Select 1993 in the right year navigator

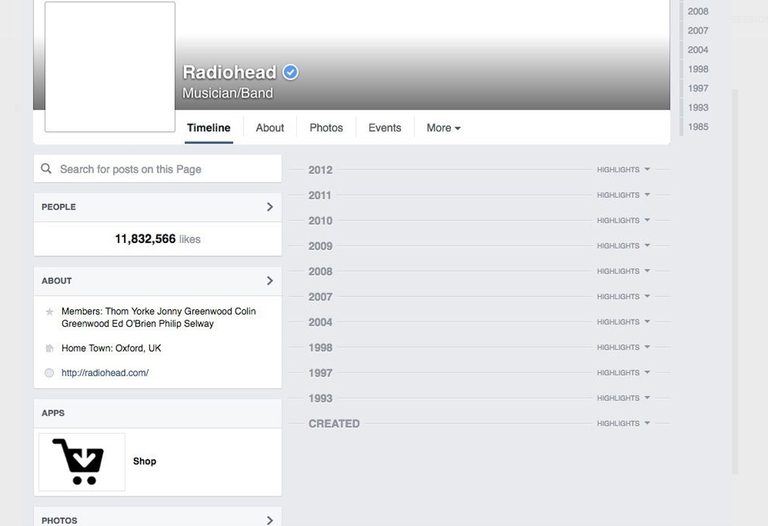[698, 107]
